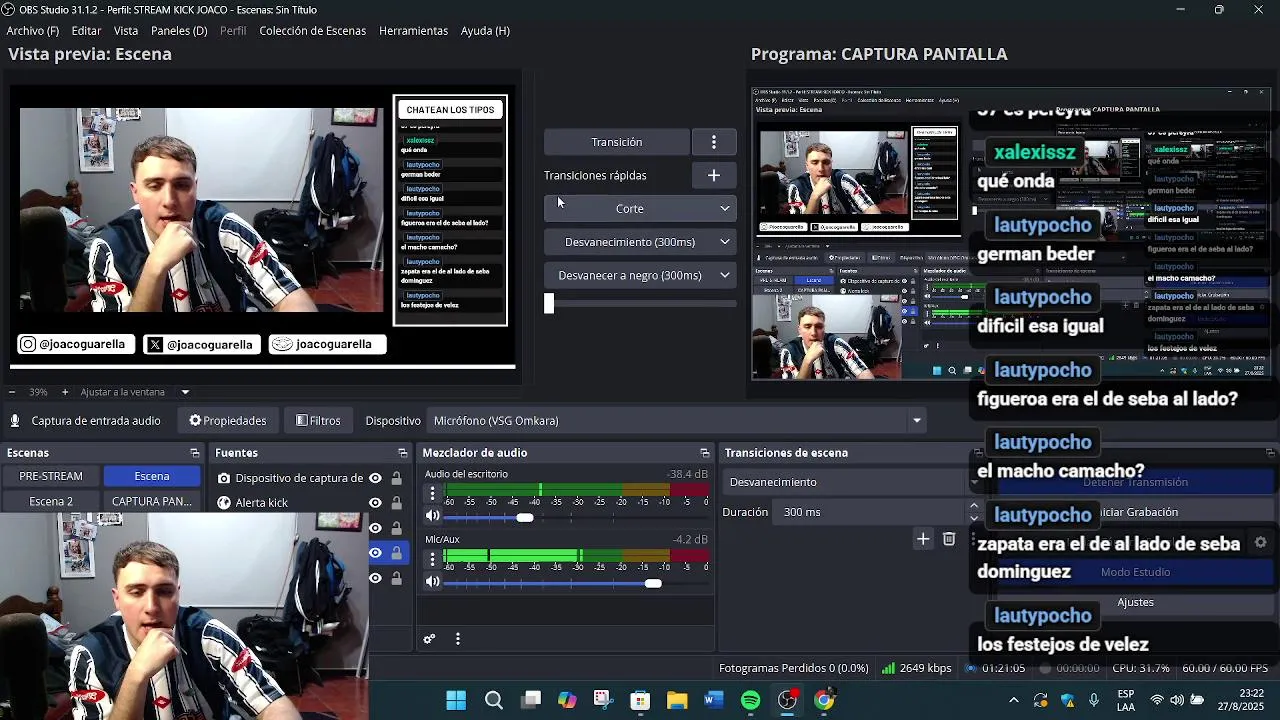Click the Ajustes button
This screenshot has height=720, width=1280.
pyautogui.click(x=1135, y=602)
